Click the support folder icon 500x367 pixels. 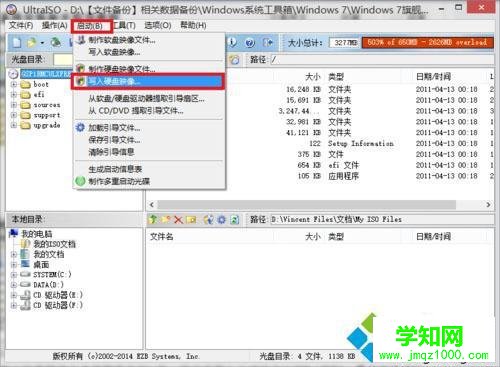pos(25,115)
